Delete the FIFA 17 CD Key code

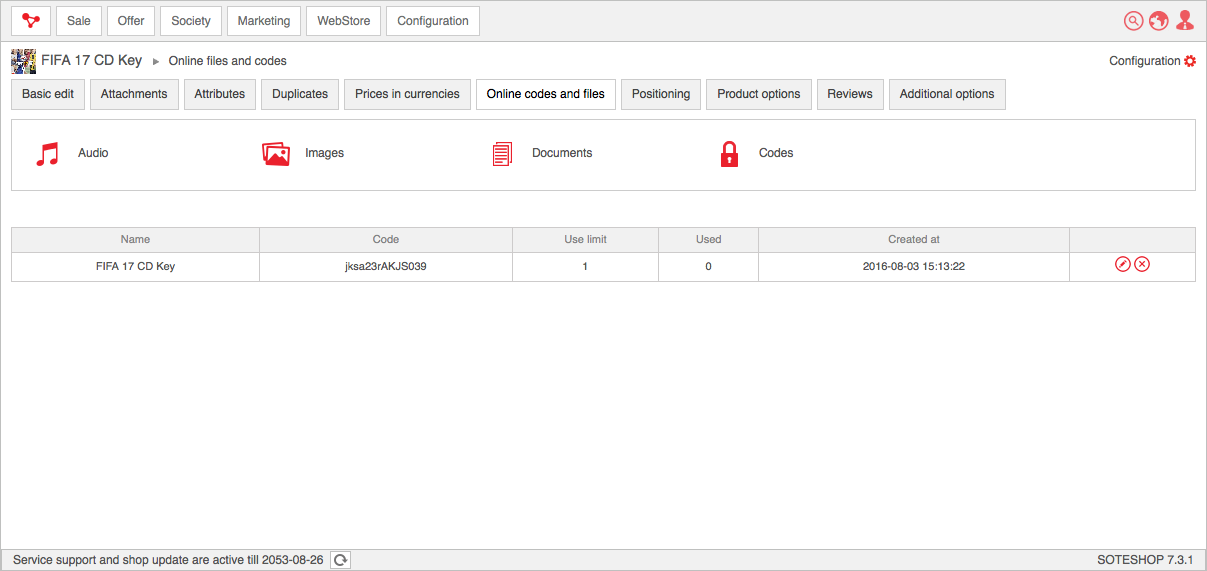coord(1142,264)
